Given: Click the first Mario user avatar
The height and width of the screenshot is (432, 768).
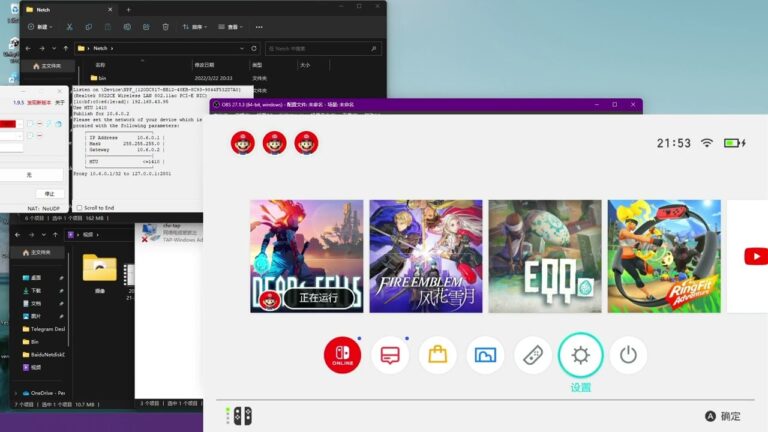Looking at the screenshot, I should [243, 143].
